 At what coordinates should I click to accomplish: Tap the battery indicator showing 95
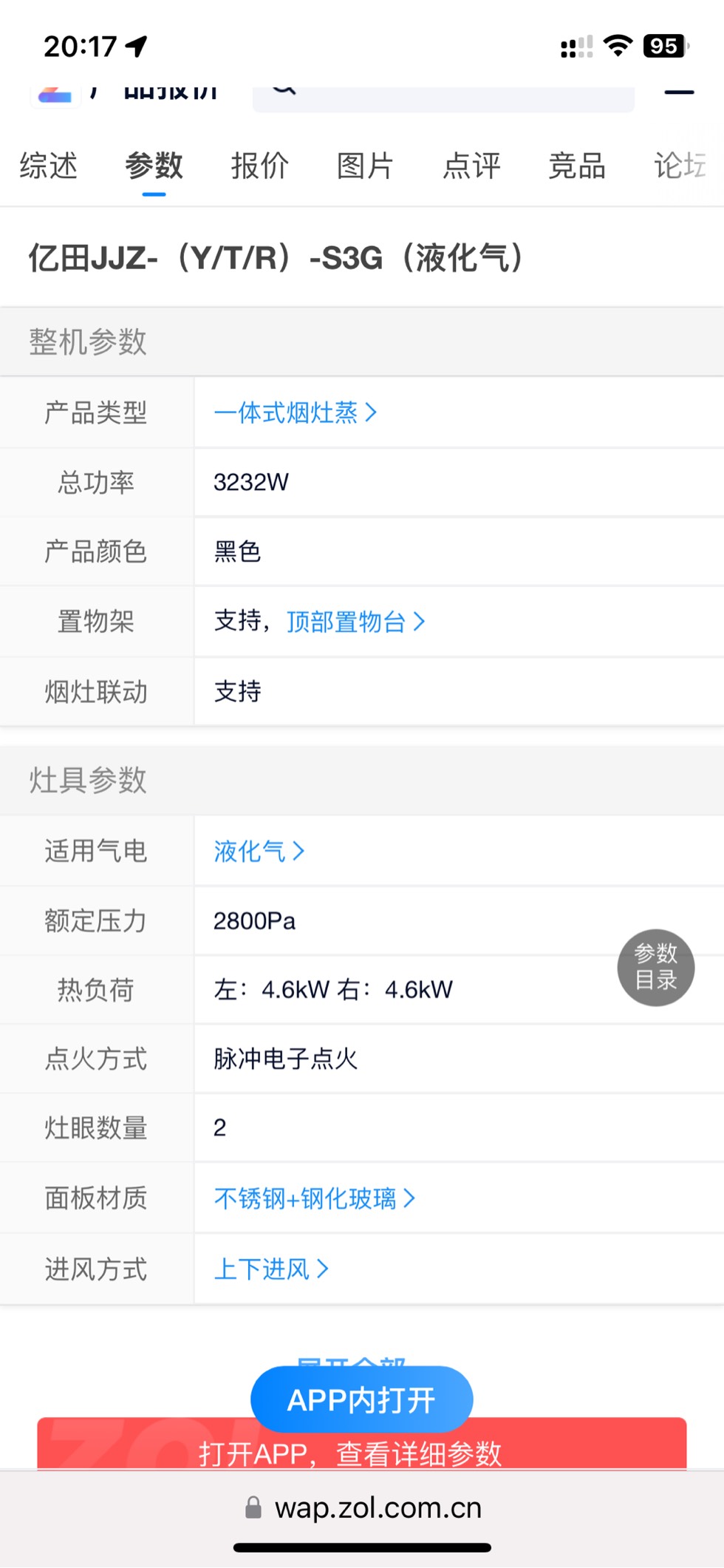click(666, 47)
